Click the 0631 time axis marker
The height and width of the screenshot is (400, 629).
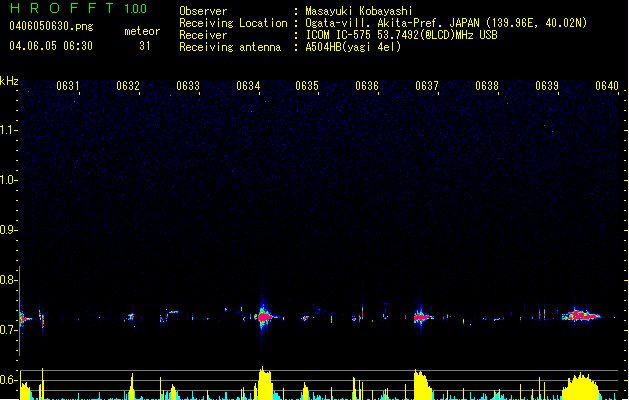click(67, 86)
